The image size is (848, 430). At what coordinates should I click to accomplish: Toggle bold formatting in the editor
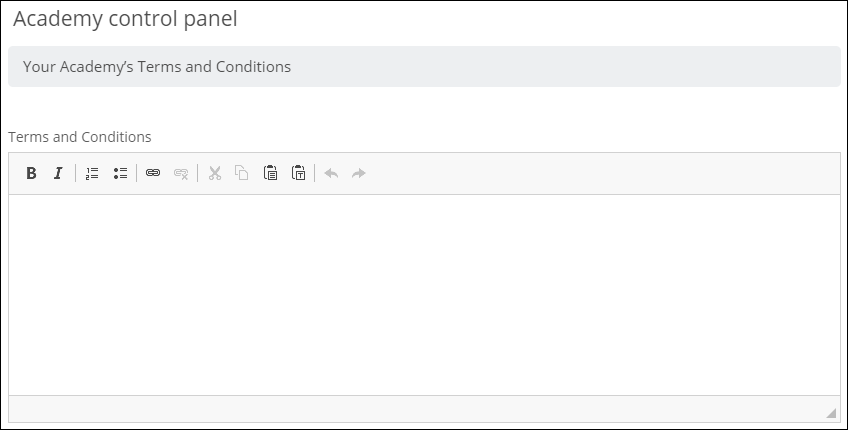[31, 173]
